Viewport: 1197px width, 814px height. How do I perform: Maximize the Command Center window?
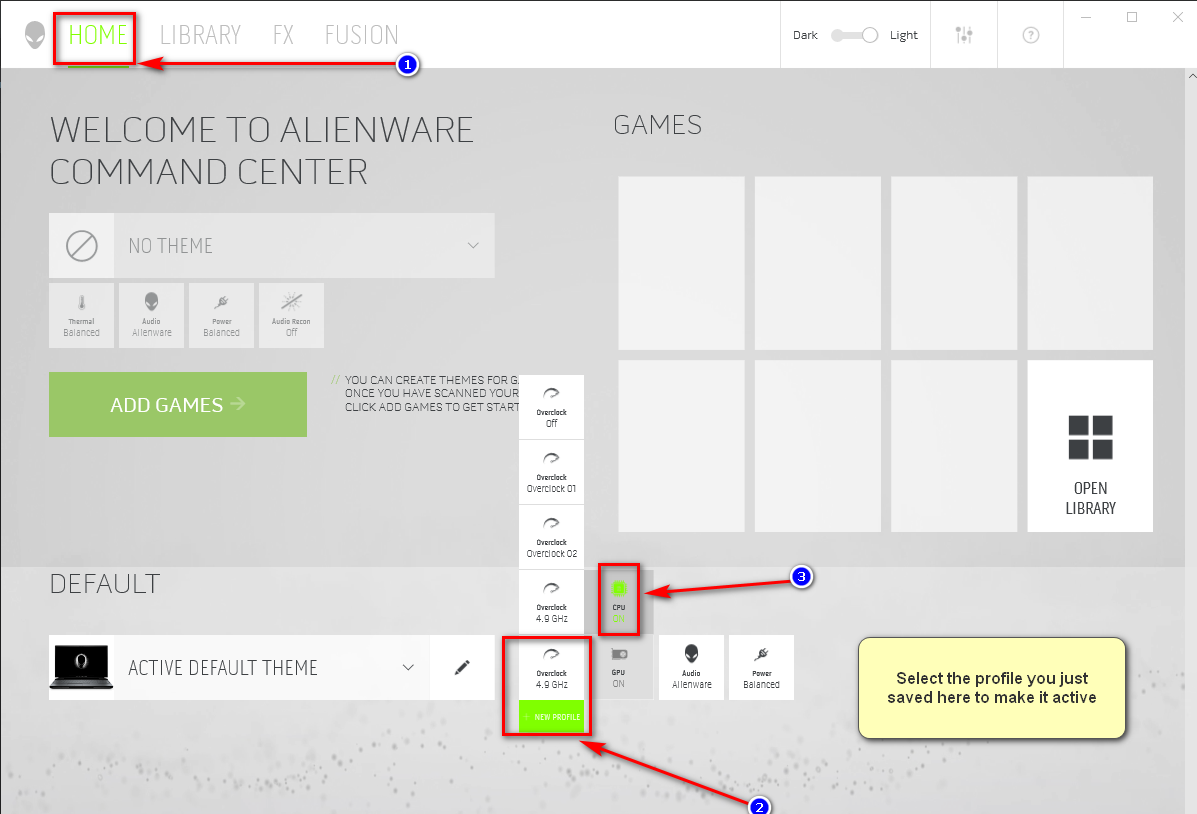click(x=1131, y=17)
